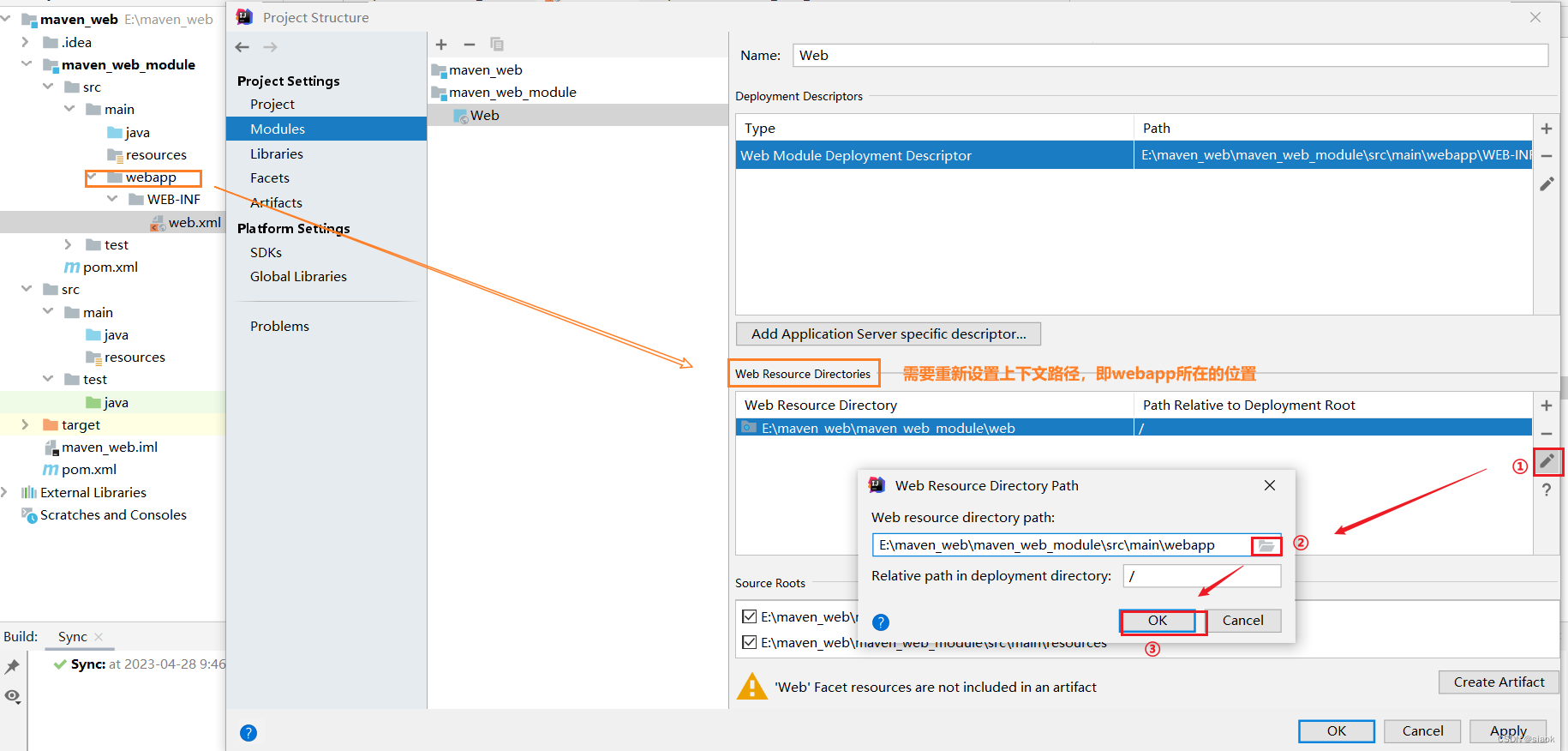
Task: Click Add Application Server specific descriptor button
Action: pos(889,334)
